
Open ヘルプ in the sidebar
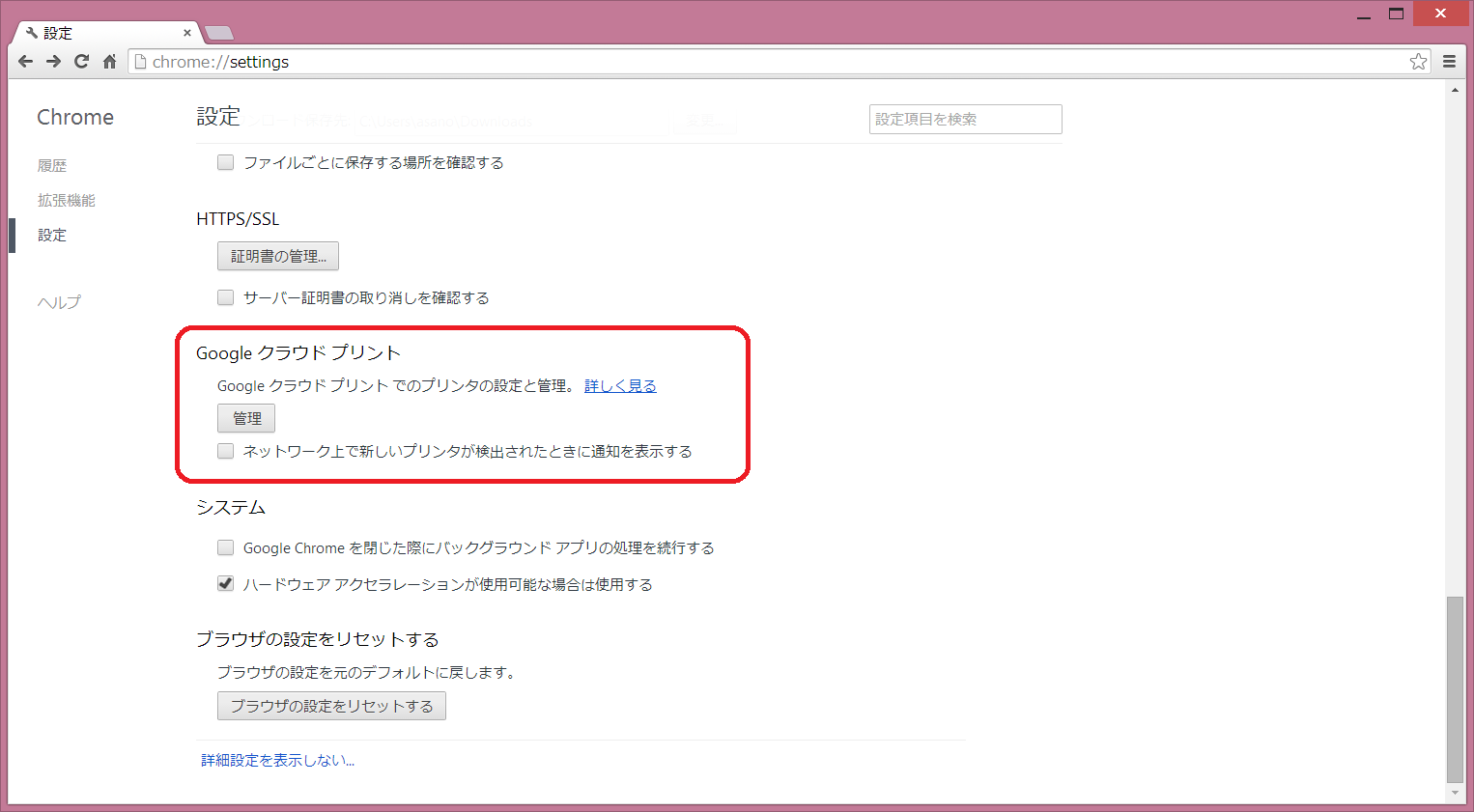59,302
